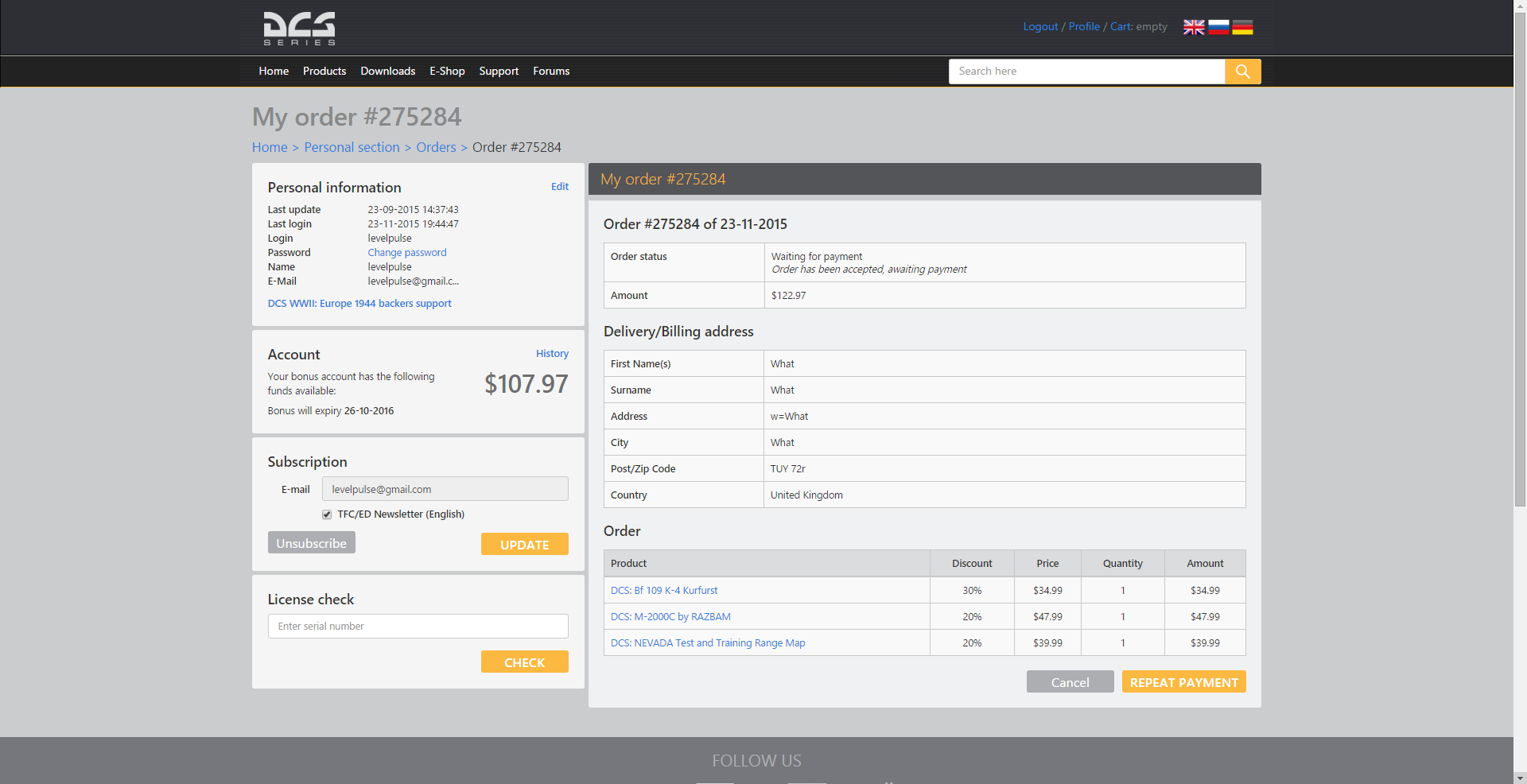The image size is (1527, 784).
Task: Open the Products menu
Action: (324, 71)
